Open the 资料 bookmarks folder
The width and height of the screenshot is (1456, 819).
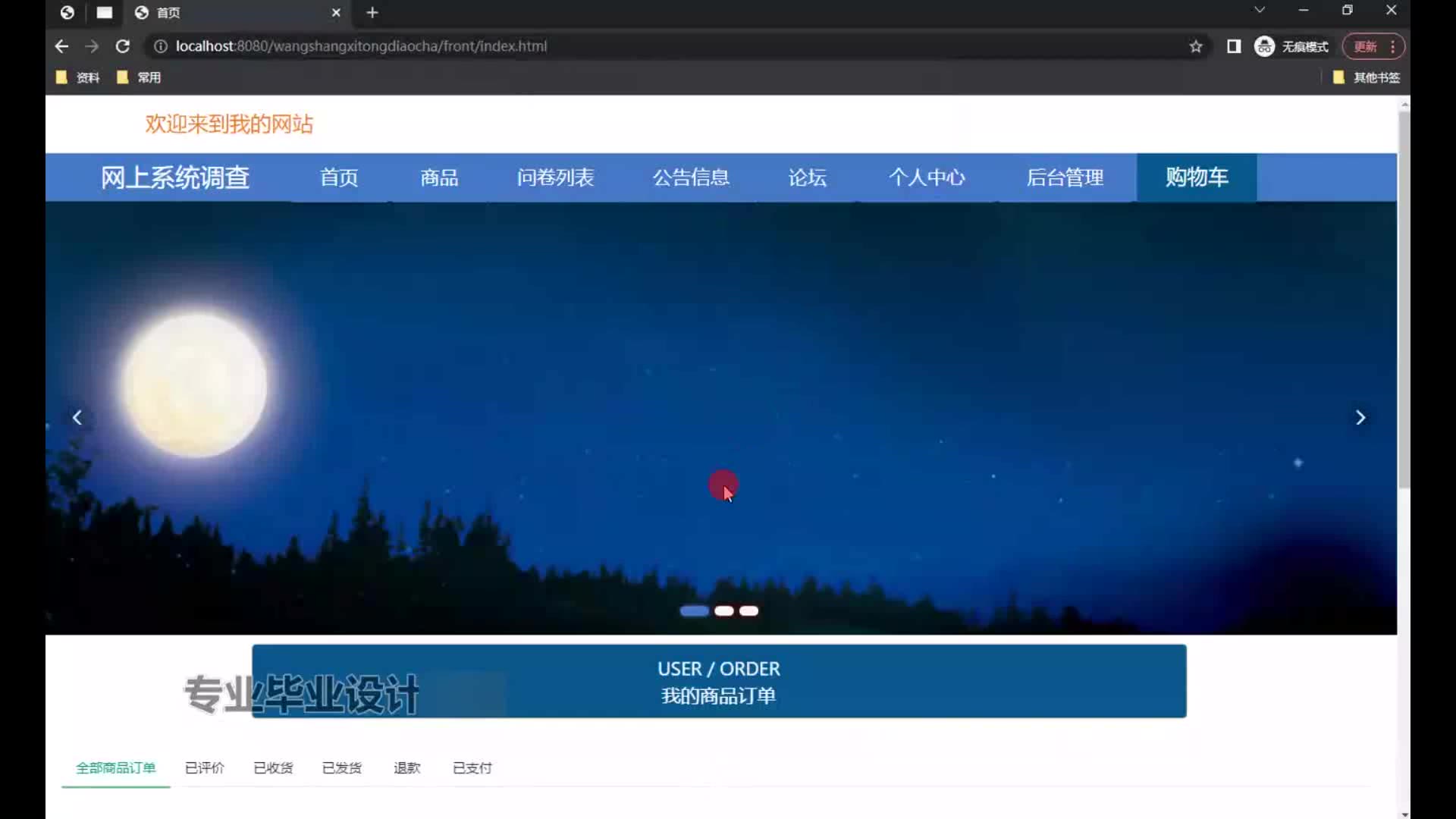78,77
